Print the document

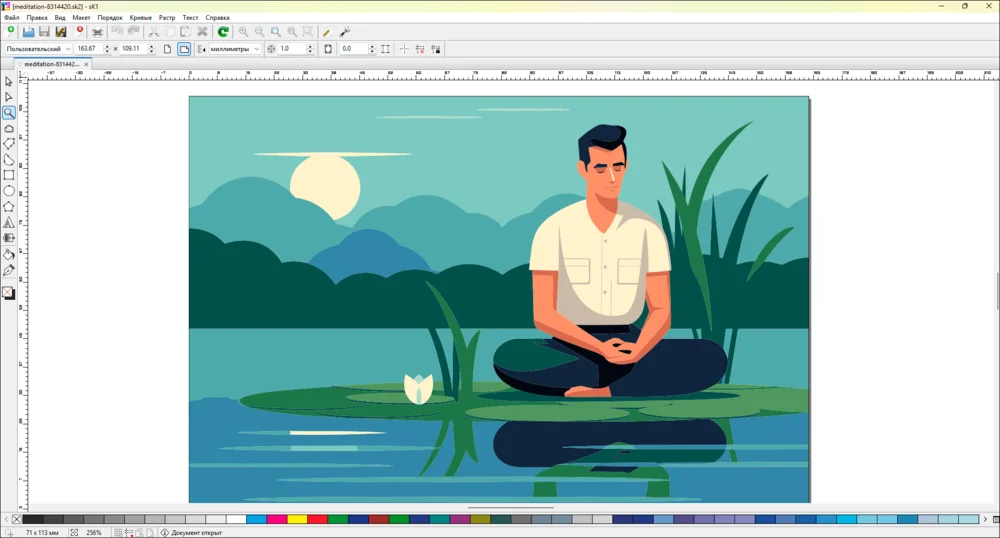click(x=98, y=31)
